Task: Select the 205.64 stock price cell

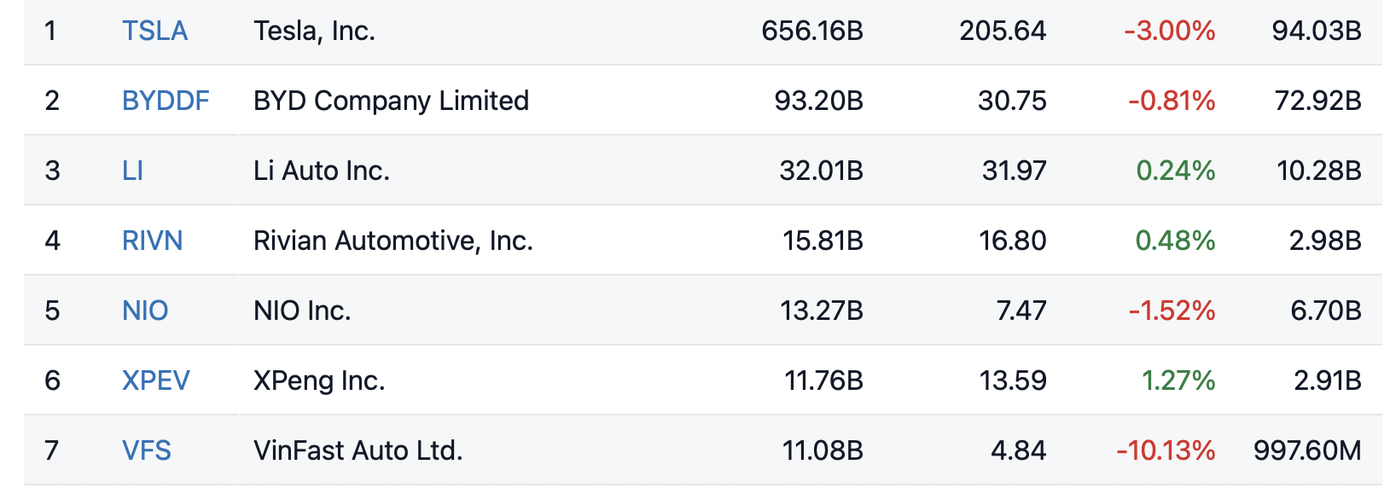Action: (1003, 31)
